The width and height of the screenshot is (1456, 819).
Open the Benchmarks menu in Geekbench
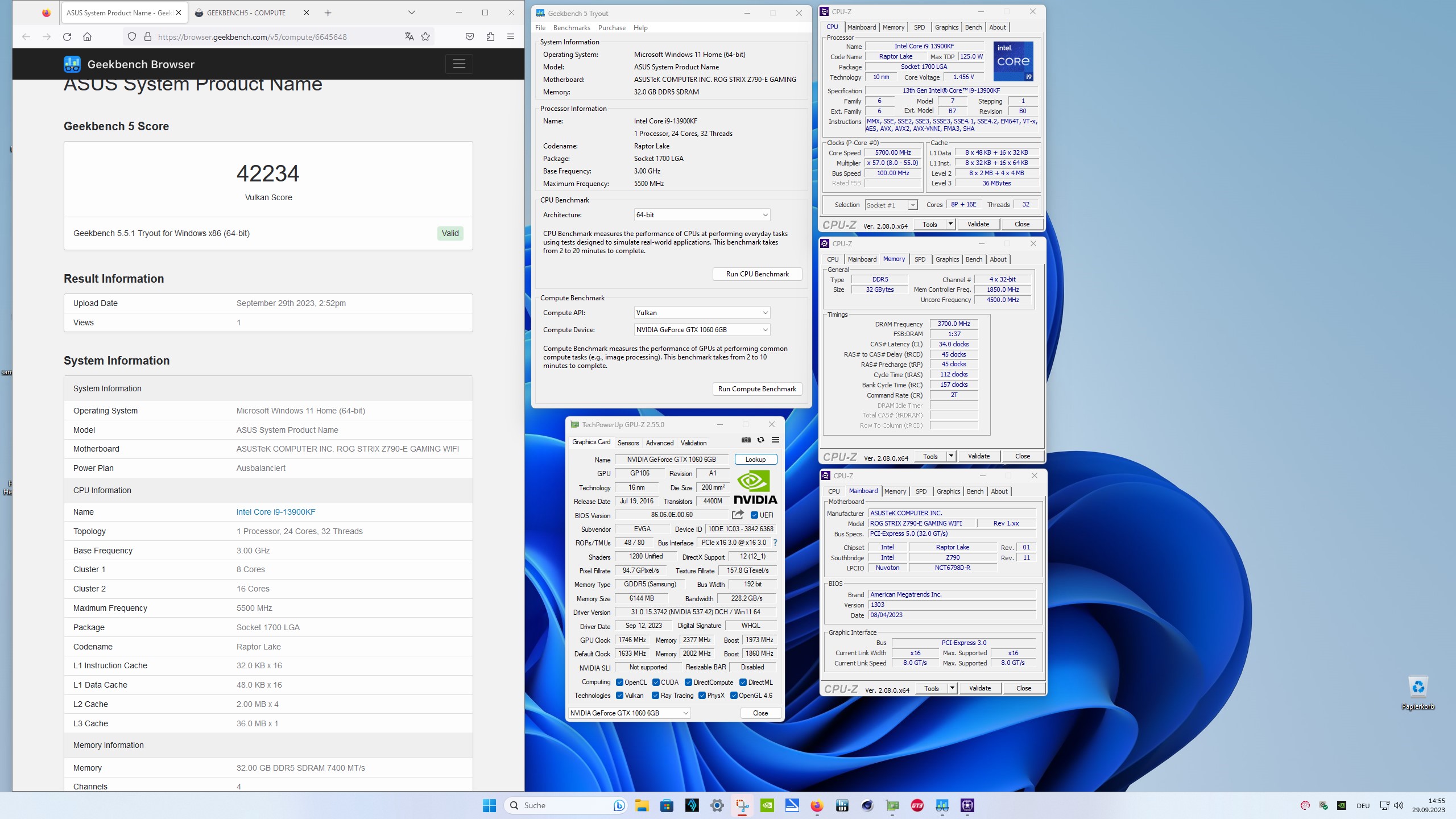572,28
